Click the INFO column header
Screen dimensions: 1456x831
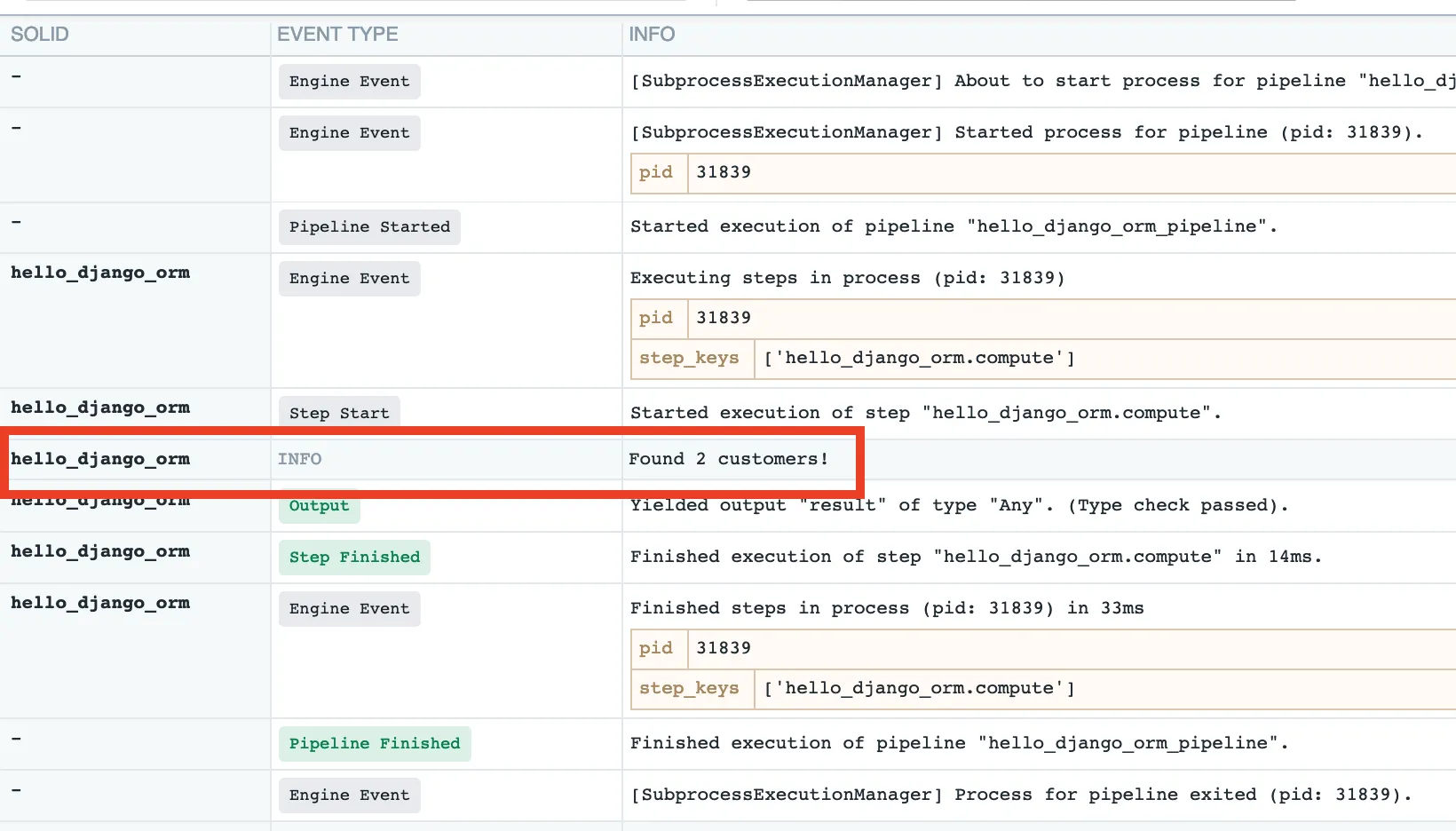pyautogui.click(x=652, y=35)
